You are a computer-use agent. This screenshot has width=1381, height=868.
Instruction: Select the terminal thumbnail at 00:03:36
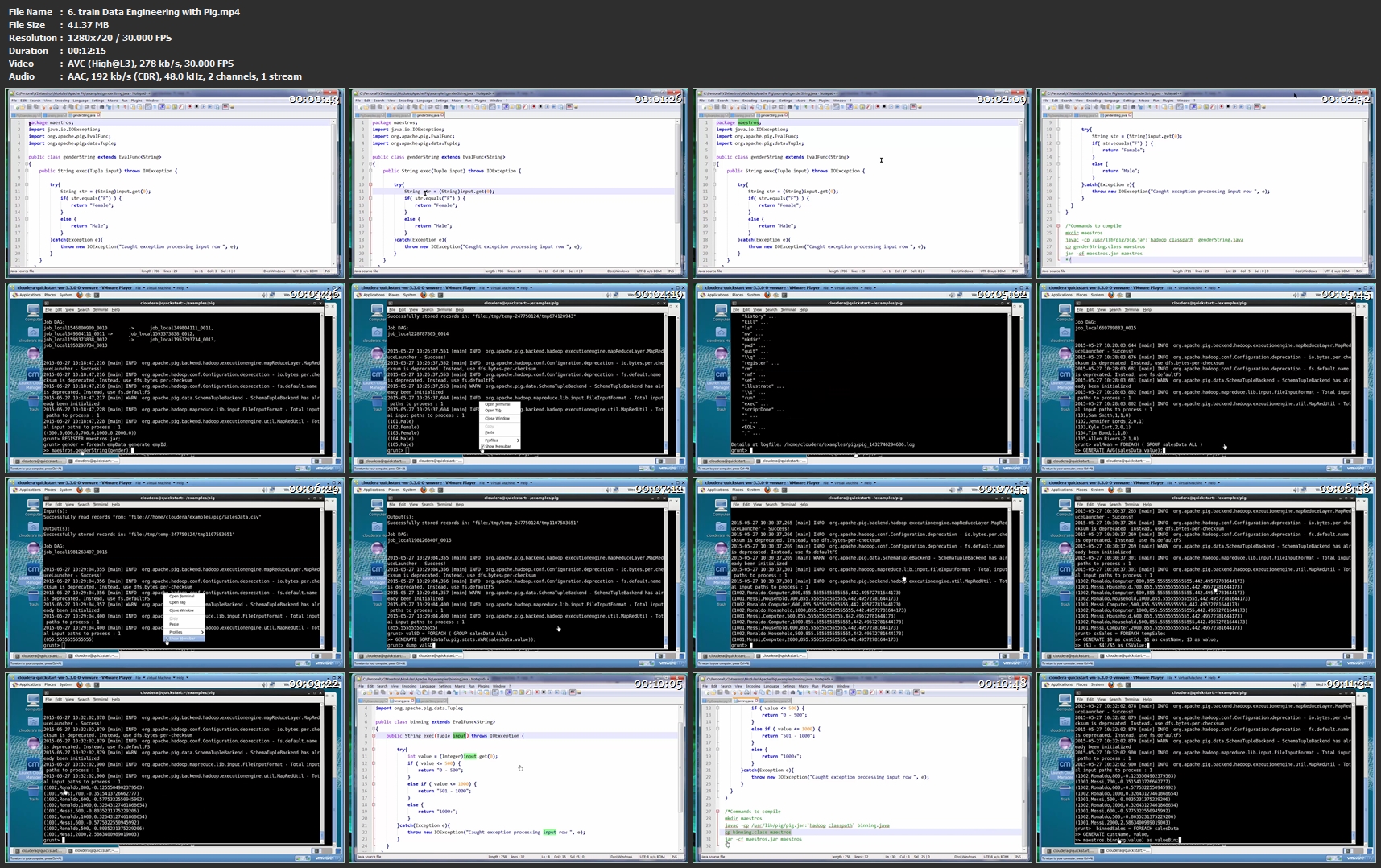point(175,378)
